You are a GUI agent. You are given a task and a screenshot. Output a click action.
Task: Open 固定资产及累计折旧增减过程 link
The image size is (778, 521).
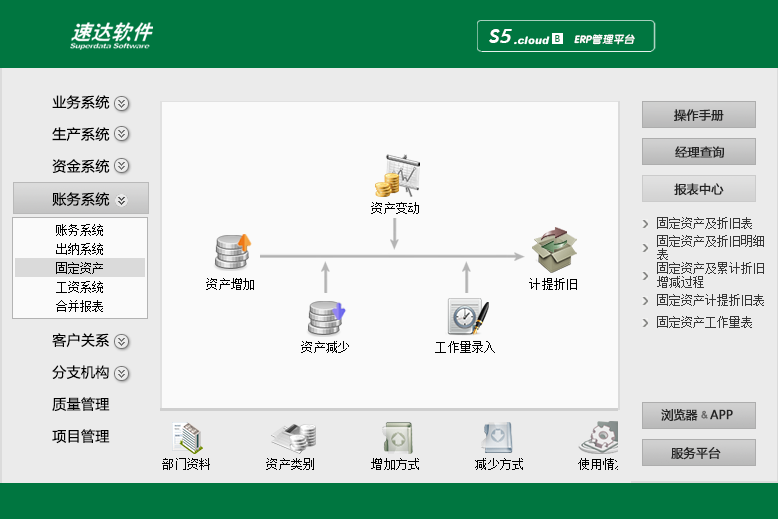tap(710, 275)
